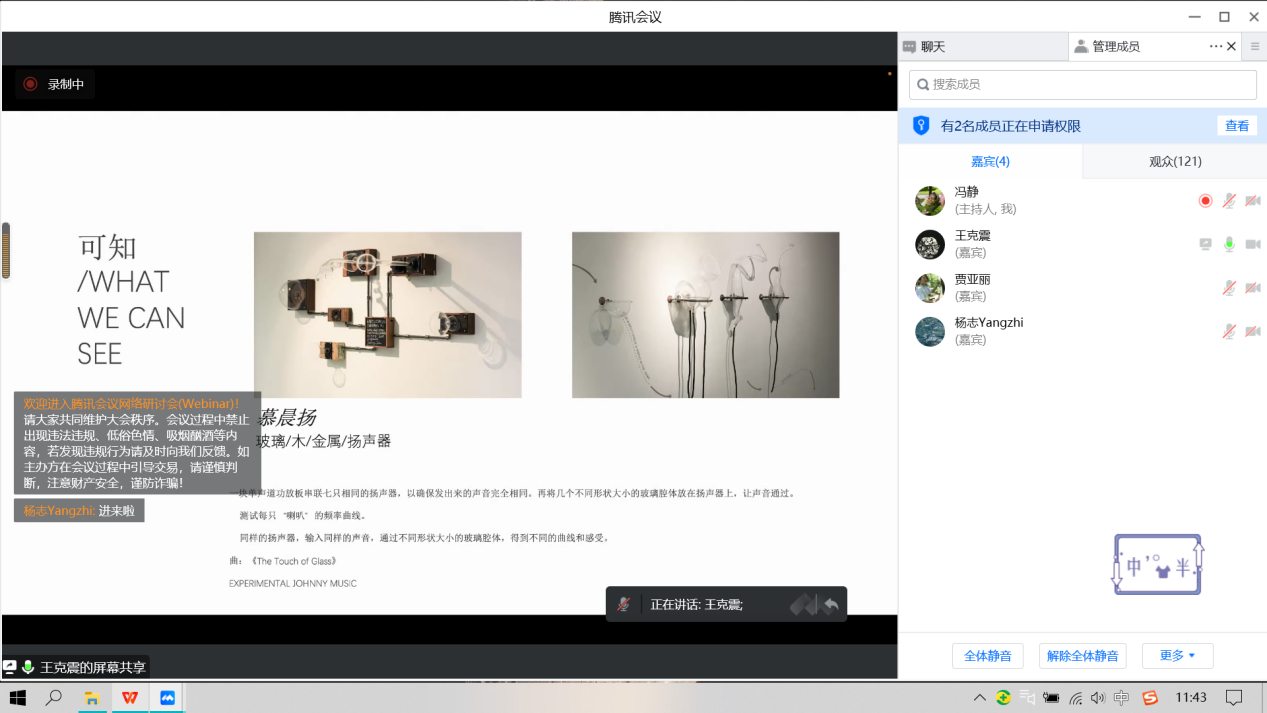
Task: Open the three-dots menu on 管理成员 tab
Action: point(1215,46)
